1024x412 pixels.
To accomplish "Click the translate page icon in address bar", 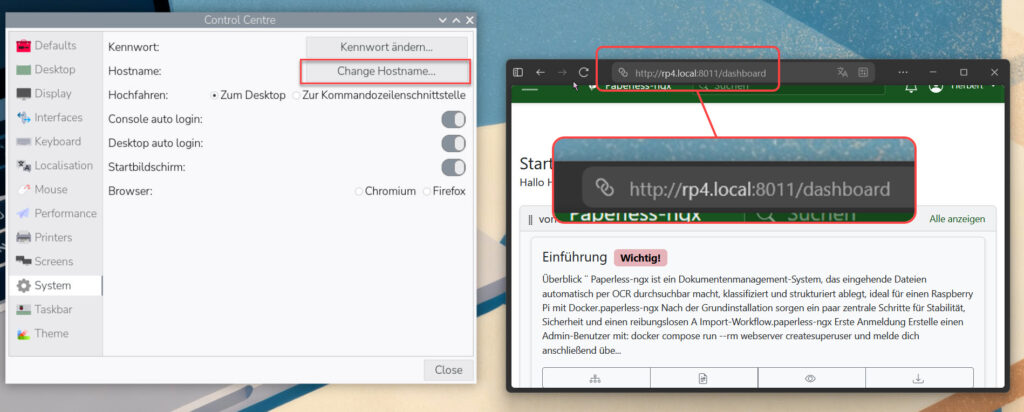I will point(842,73).
